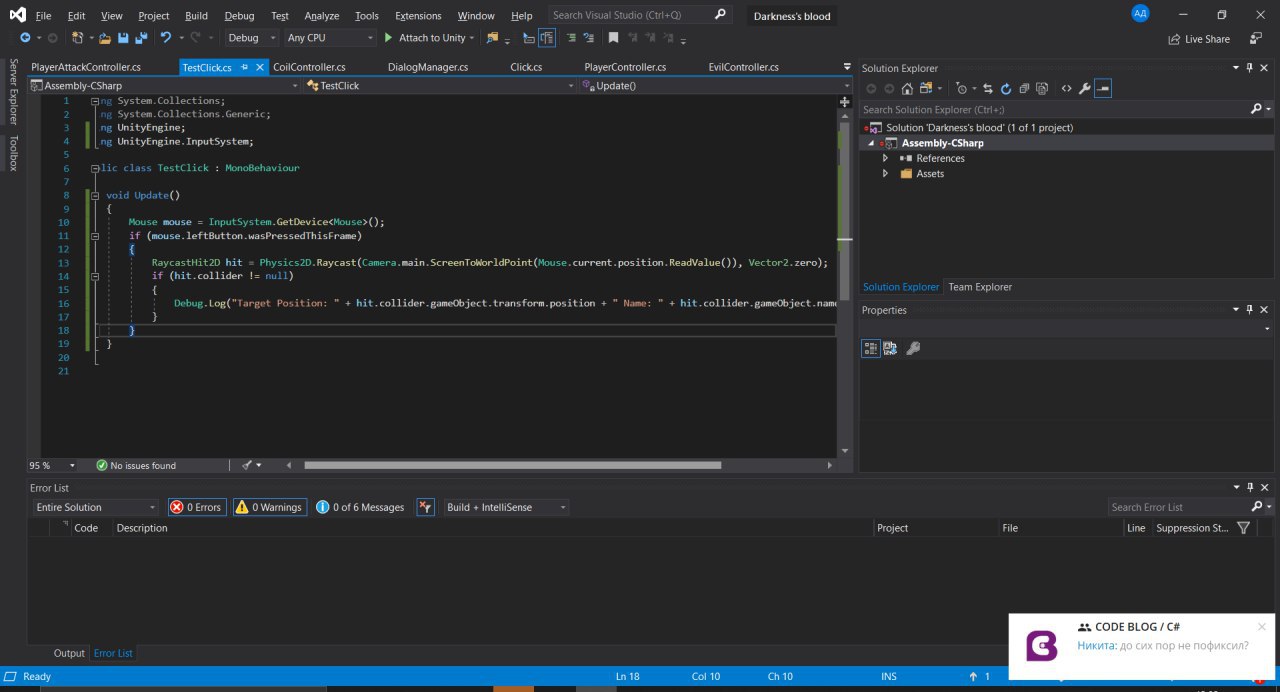Screen dimensions: 1280x692
Task: Click the Attach to Unity button label
Action: click(432, 38)
